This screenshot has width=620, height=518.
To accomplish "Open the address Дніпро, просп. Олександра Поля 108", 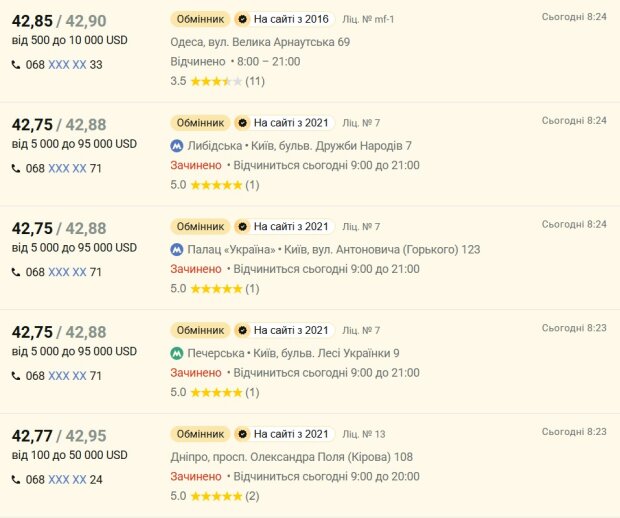I will 291,457.
